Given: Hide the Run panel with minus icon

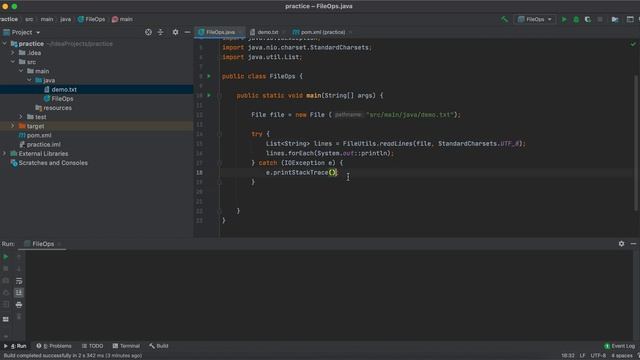Looking at the screenshot, I should coord(633,244).
